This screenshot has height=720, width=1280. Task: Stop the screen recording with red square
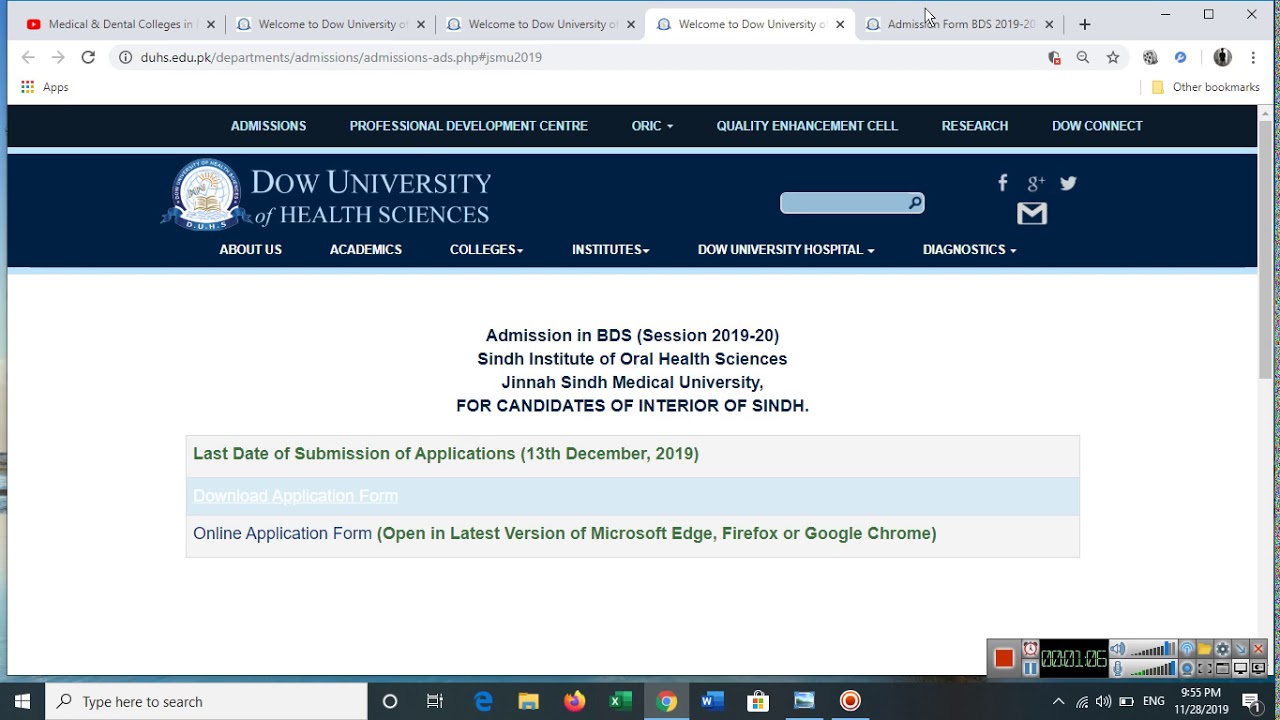(x=1004, y=658)
